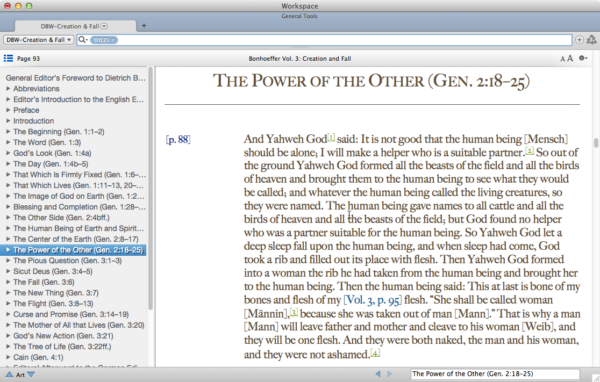Screen dimensions: 600x382
Task: Select The Pious Question (Gen. 3:1–3)
Action: click(x=67, y=260)
